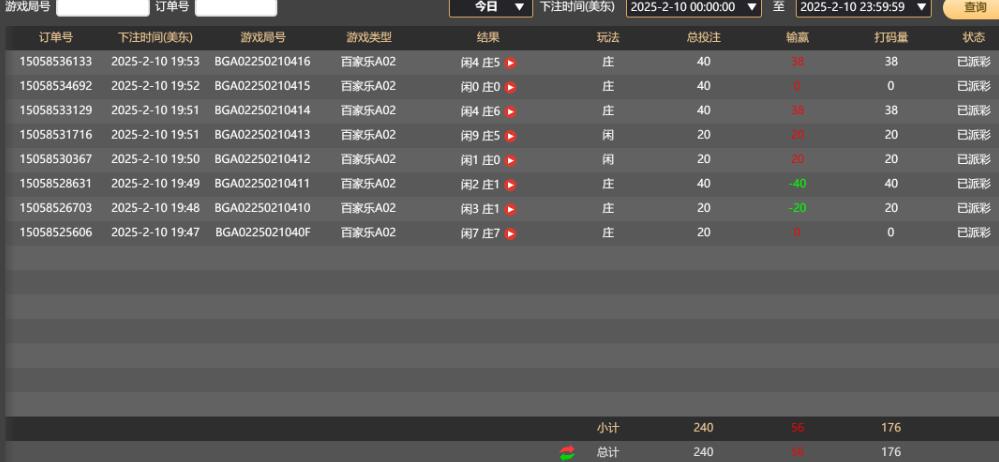Click the 玩法 column header

pyautogui.click(x=608, y=38)
